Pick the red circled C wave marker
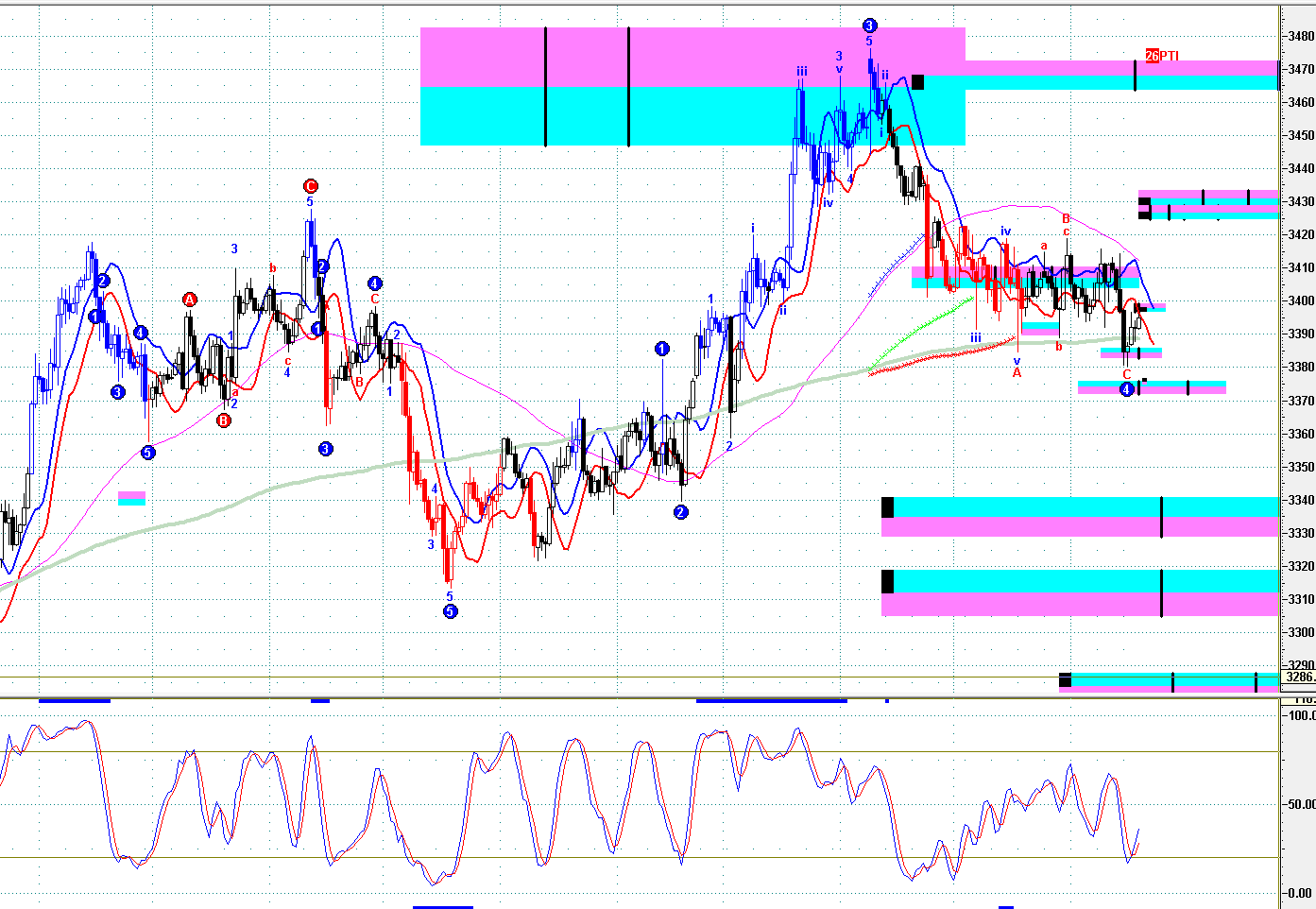1316x909 pixels. pyautogui.click(x=310, y=186)
